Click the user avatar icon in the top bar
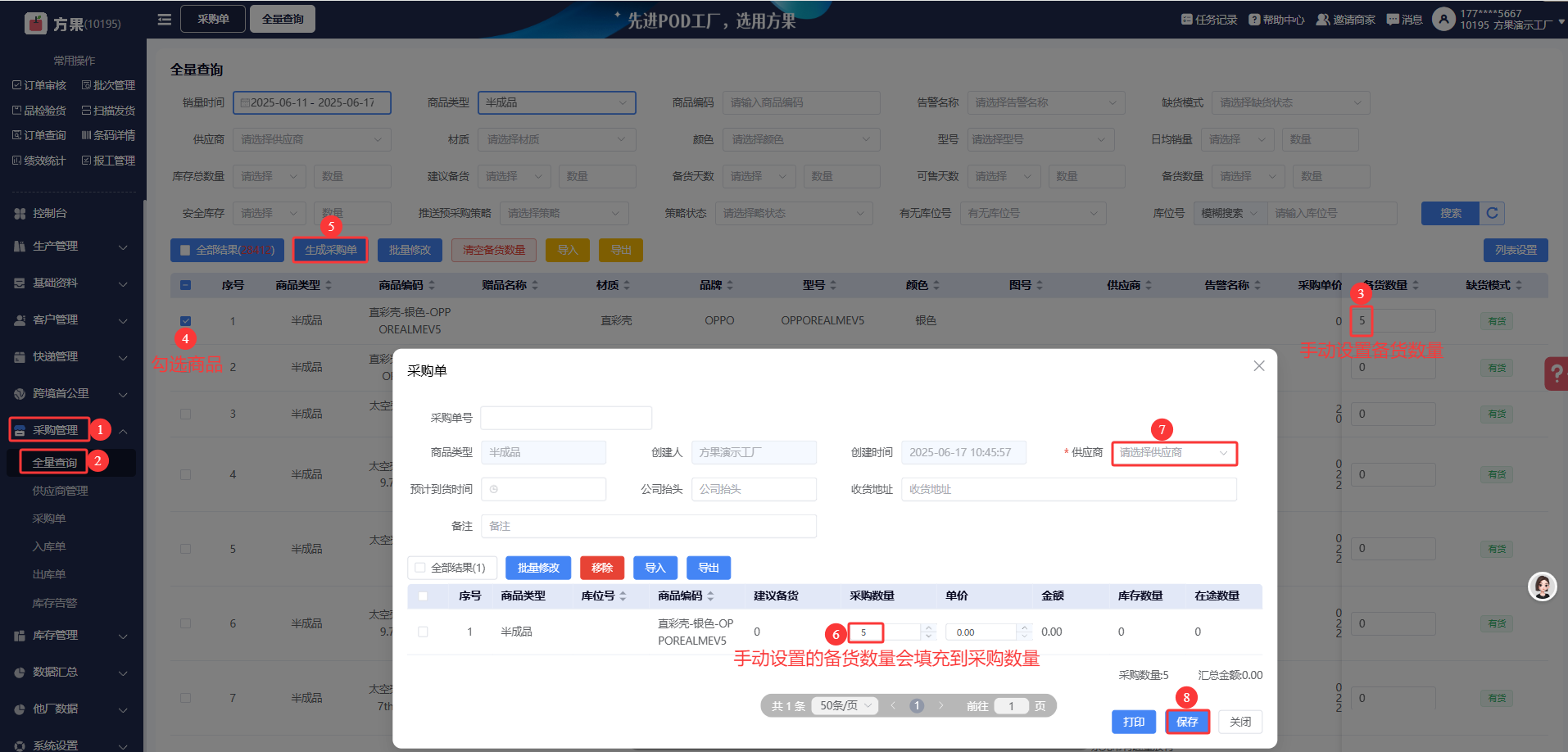1568x752 pixels. coord(1443,19)
